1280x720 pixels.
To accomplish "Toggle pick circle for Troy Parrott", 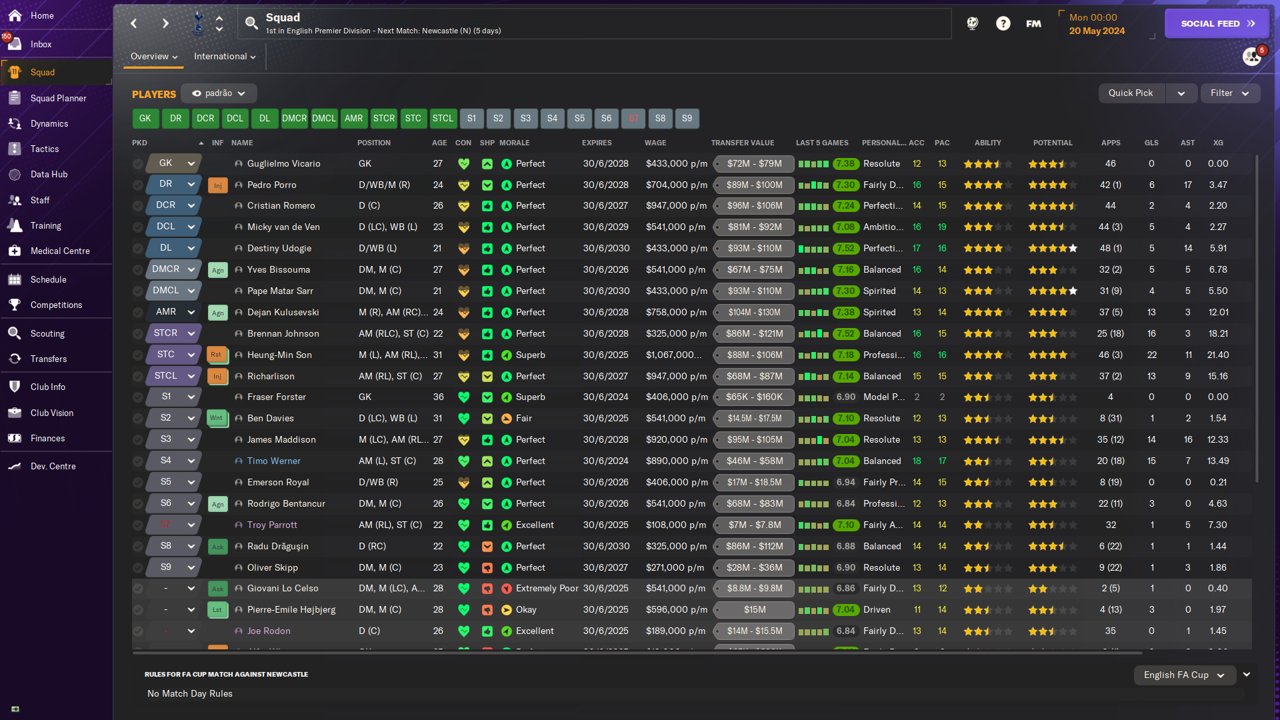I will pos(138,525).
